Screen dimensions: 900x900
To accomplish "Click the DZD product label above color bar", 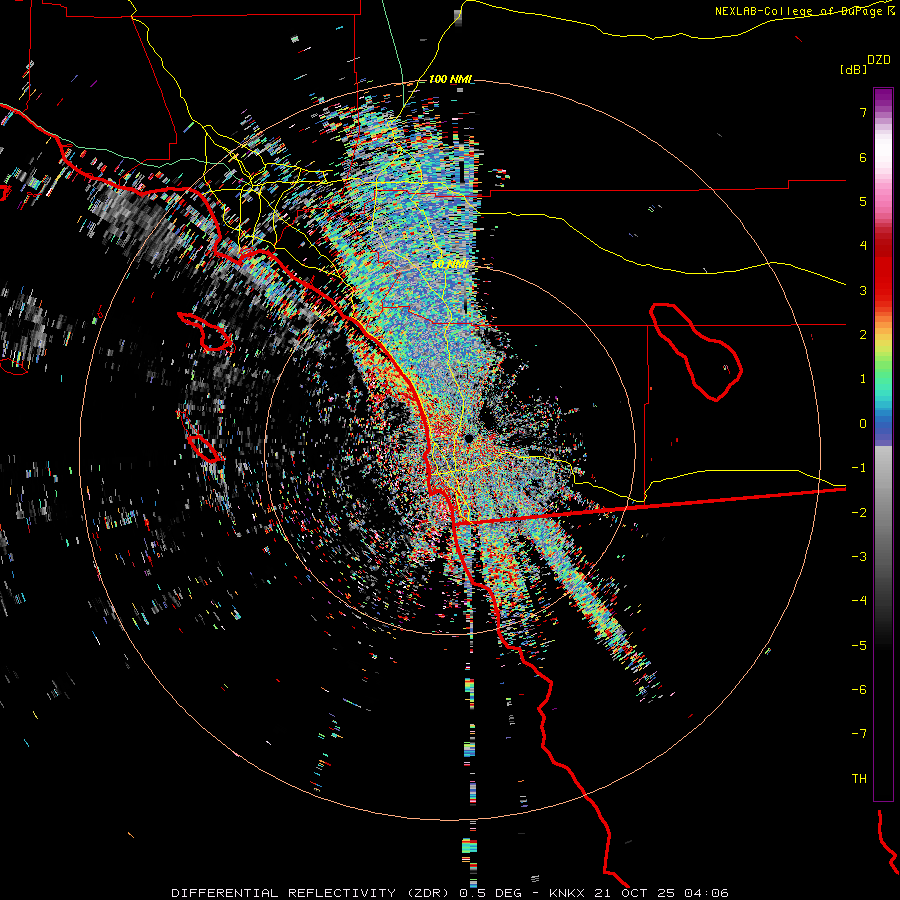I will pyautogui.click(x=878, y=60).
